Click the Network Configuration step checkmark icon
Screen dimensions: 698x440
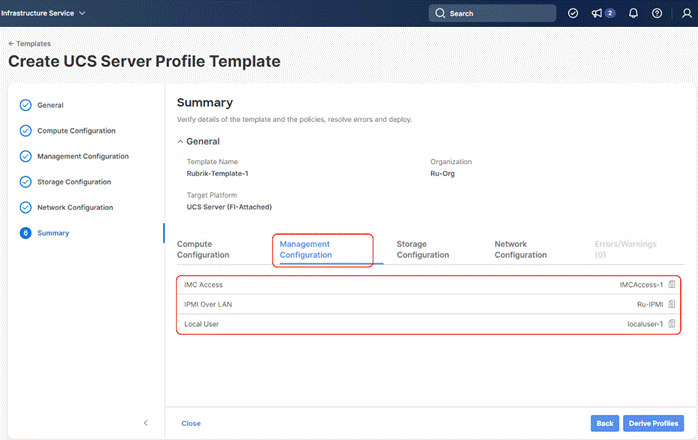25,208
